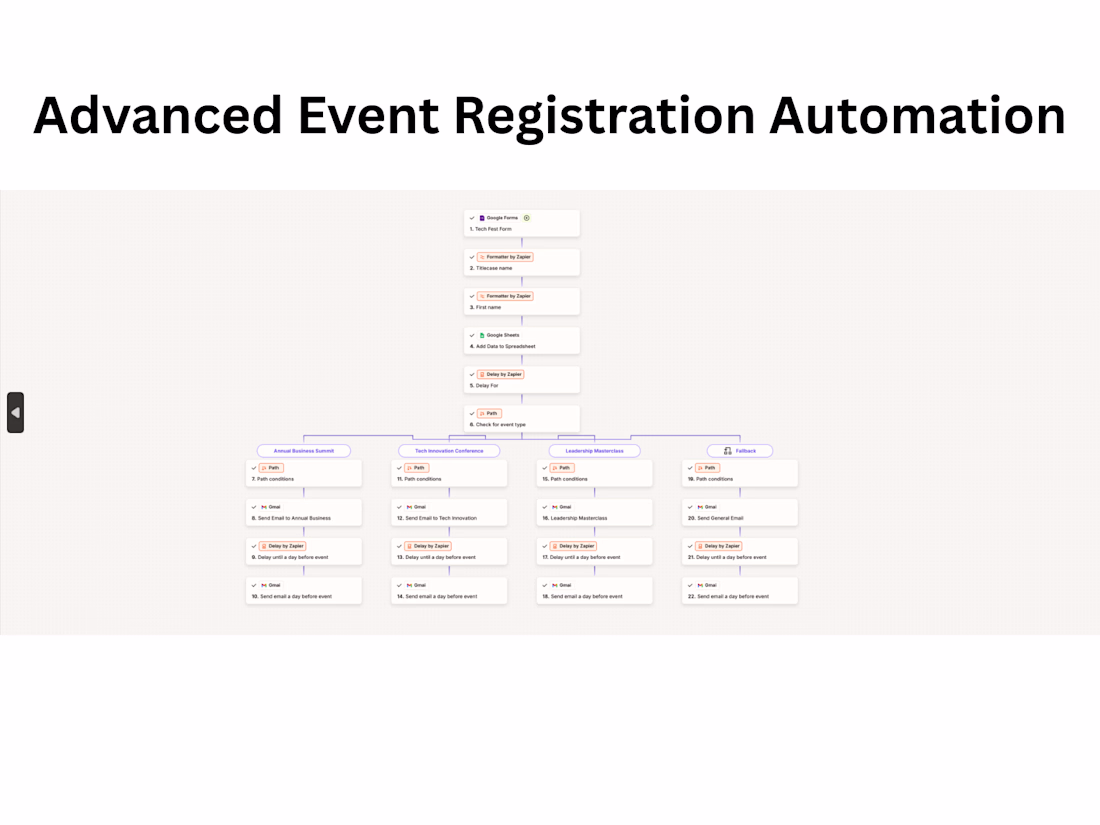Click the Fallback path icon
1100x825 pixels.
[727, 451]
